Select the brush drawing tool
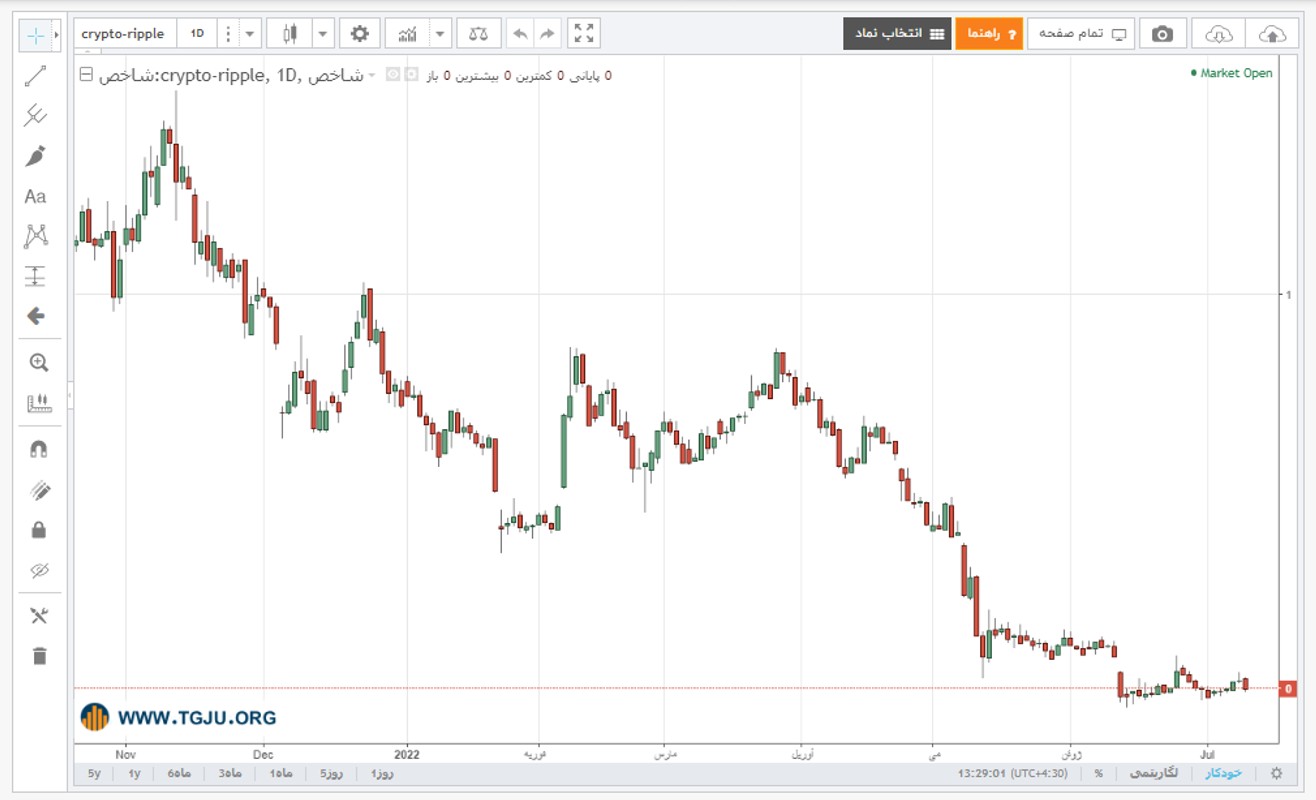This screenshot has width=1316, height=800. tap(35, 156)
